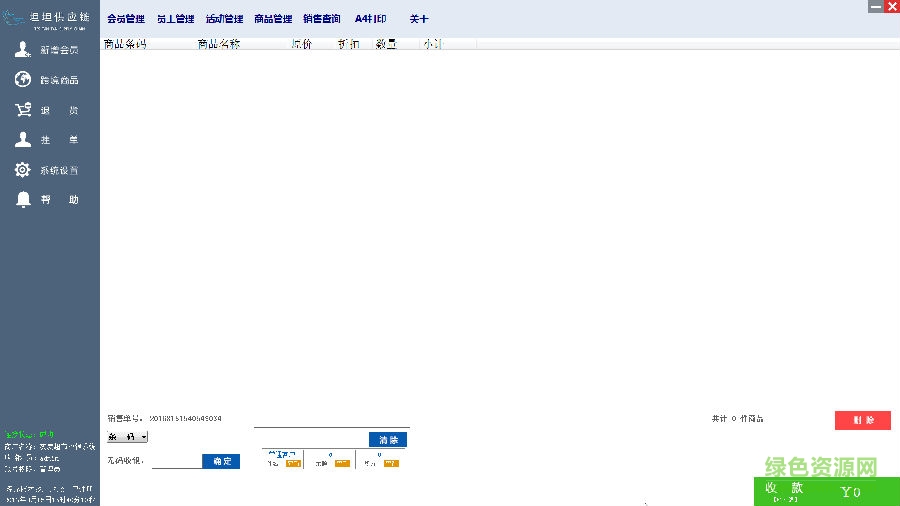900x506 pixels.
Task: Open the 关于 menu item
Action: coord(418,19)
